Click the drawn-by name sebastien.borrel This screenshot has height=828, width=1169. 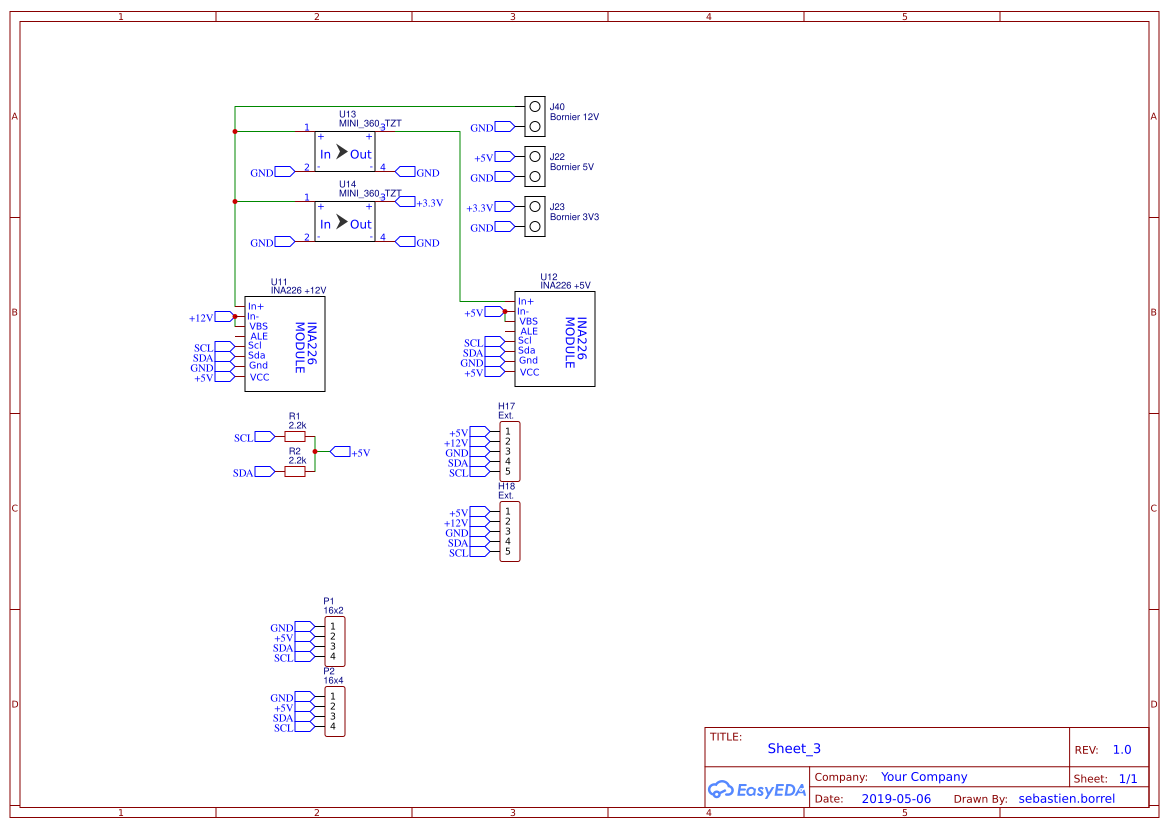[1066, 799]
